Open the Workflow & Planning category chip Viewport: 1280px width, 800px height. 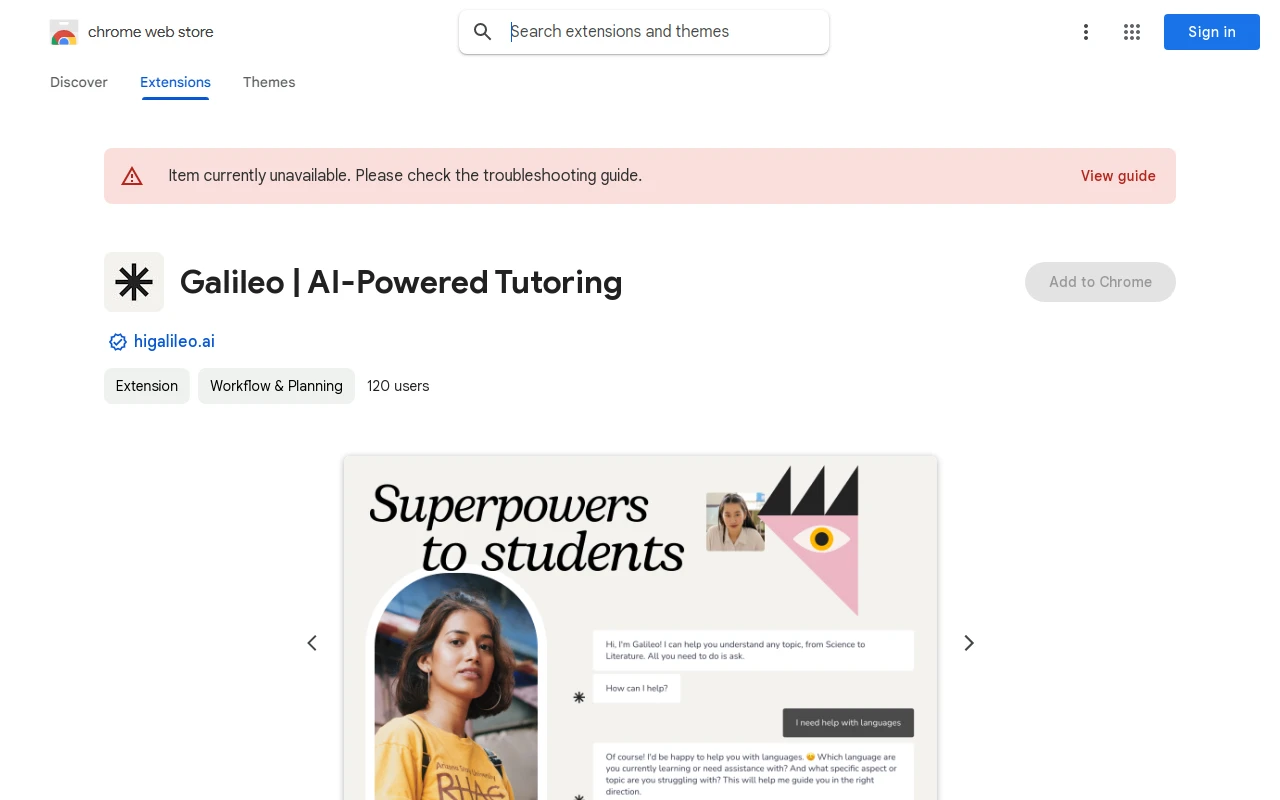(x=276, y=386)
